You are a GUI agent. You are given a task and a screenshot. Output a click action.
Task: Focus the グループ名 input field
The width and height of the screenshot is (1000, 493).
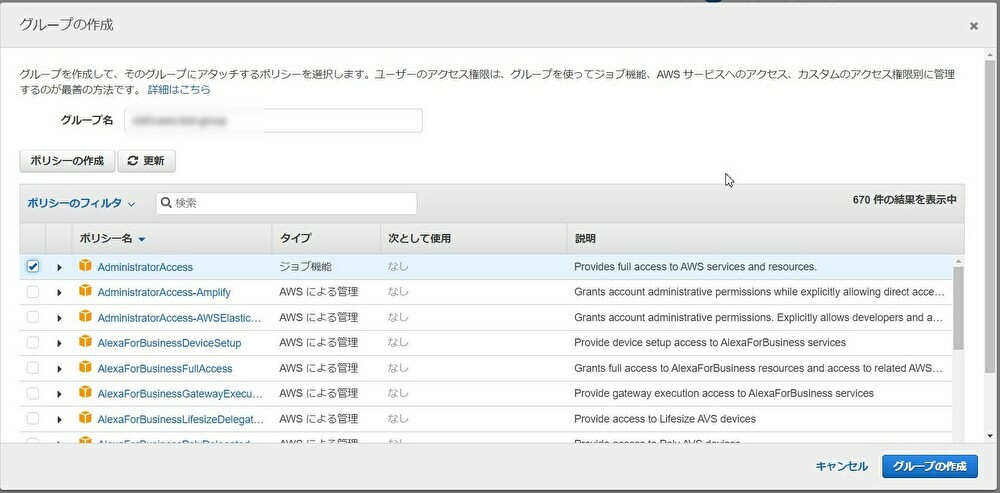tap(273, 121)
